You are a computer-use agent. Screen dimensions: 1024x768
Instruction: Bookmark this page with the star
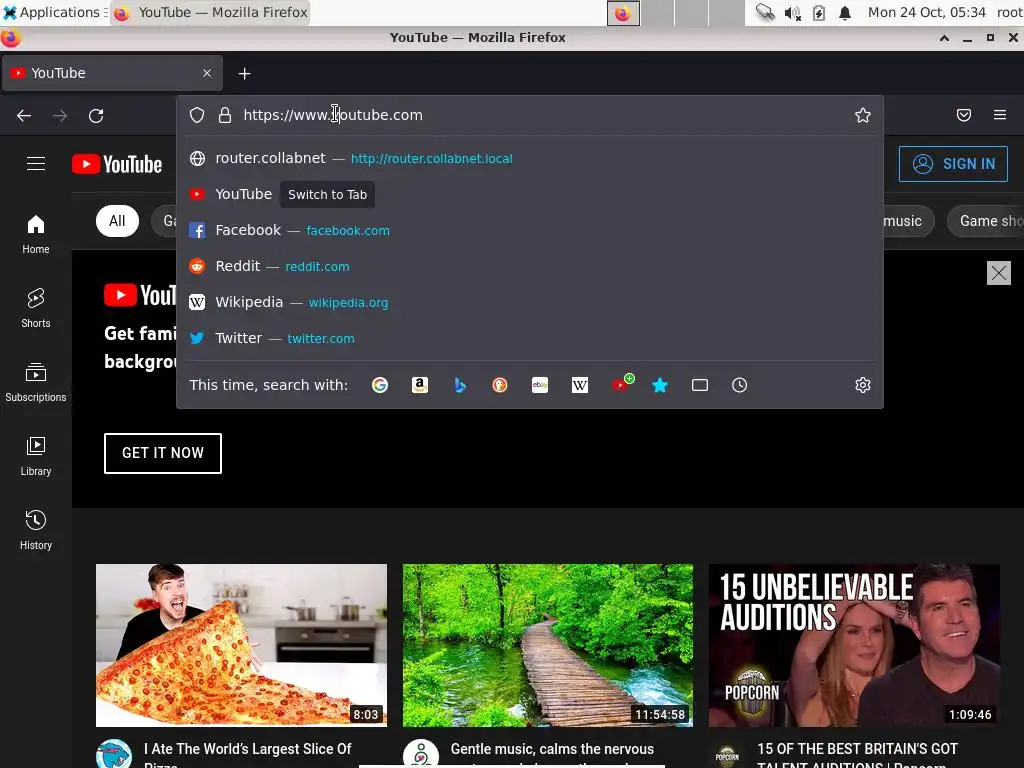coord(863,116)
